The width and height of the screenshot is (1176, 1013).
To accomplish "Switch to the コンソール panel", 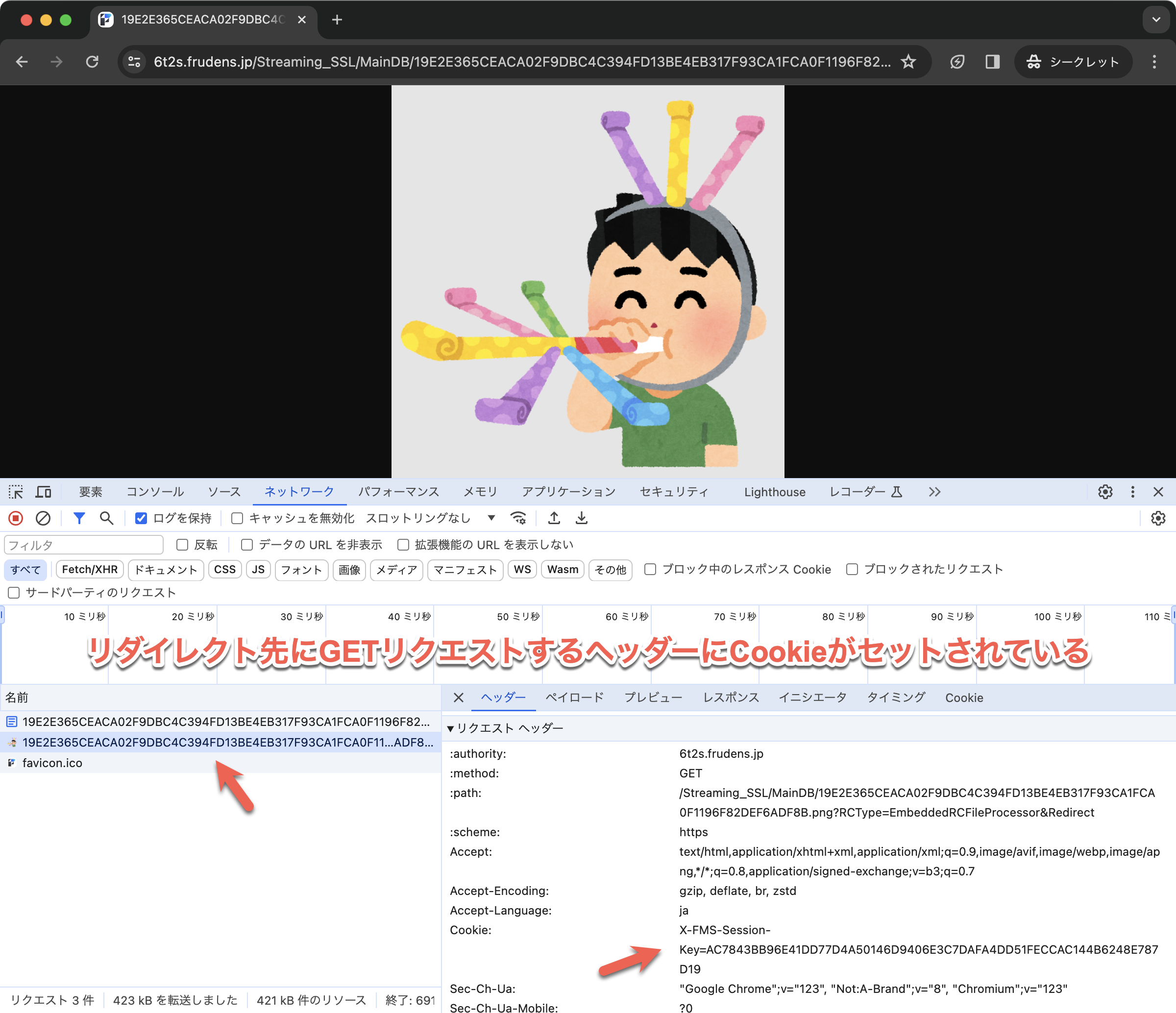I will pos(155,492).
